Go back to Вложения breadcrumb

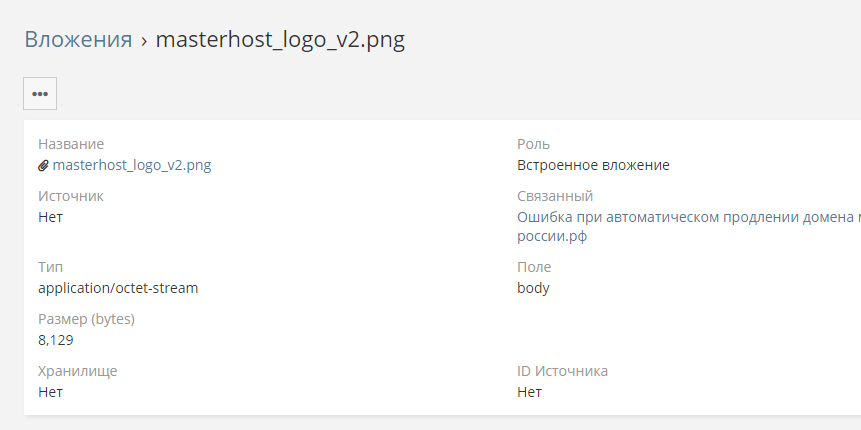click(78, 40)
